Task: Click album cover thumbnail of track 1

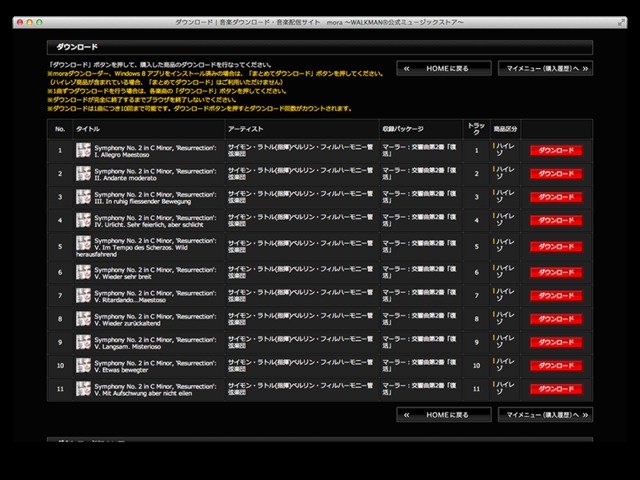Action: pyautogui.click(x=83, y=150)
